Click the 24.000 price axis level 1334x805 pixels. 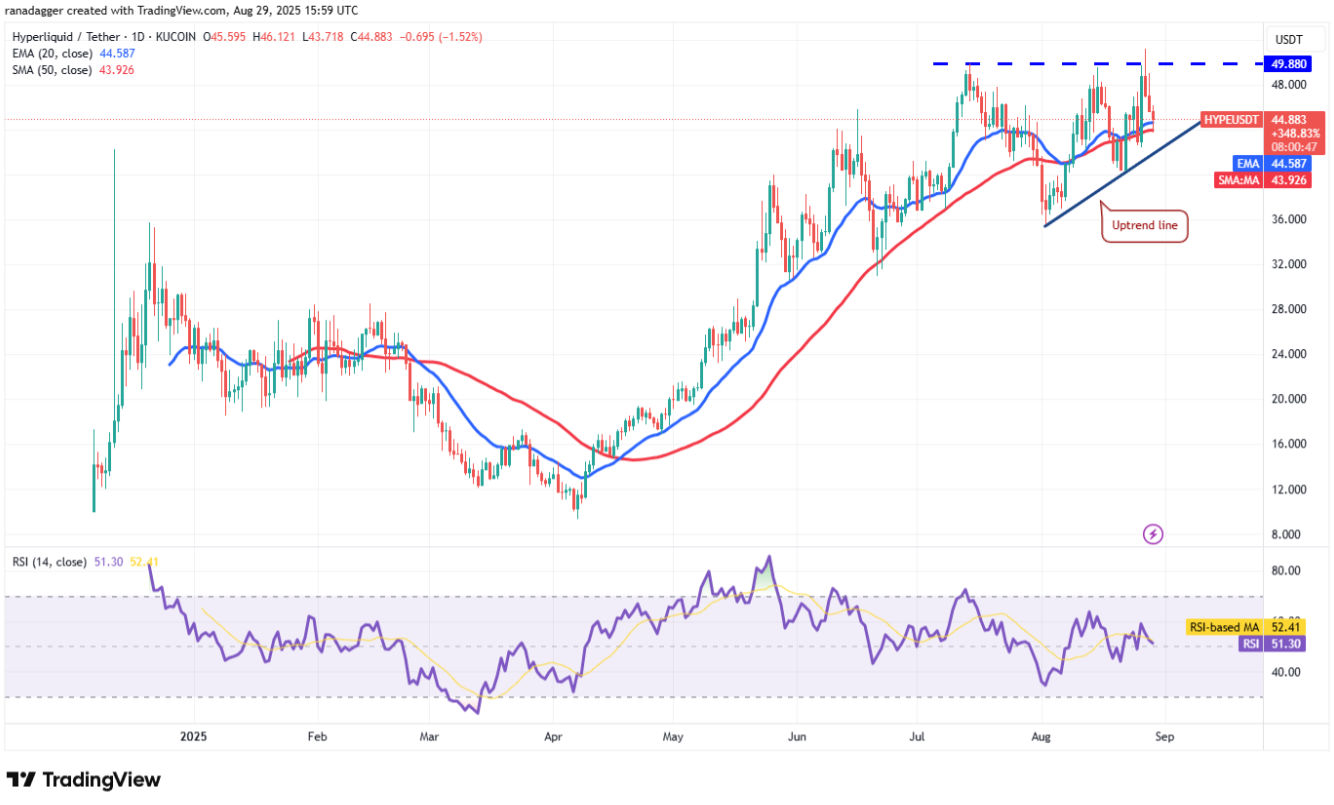(1289, 354)
